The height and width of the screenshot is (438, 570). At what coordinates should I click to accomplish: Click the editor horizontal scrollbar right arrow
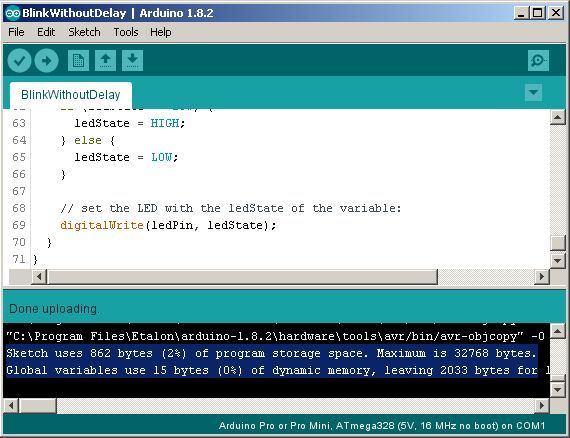click(x=542, y=276)
